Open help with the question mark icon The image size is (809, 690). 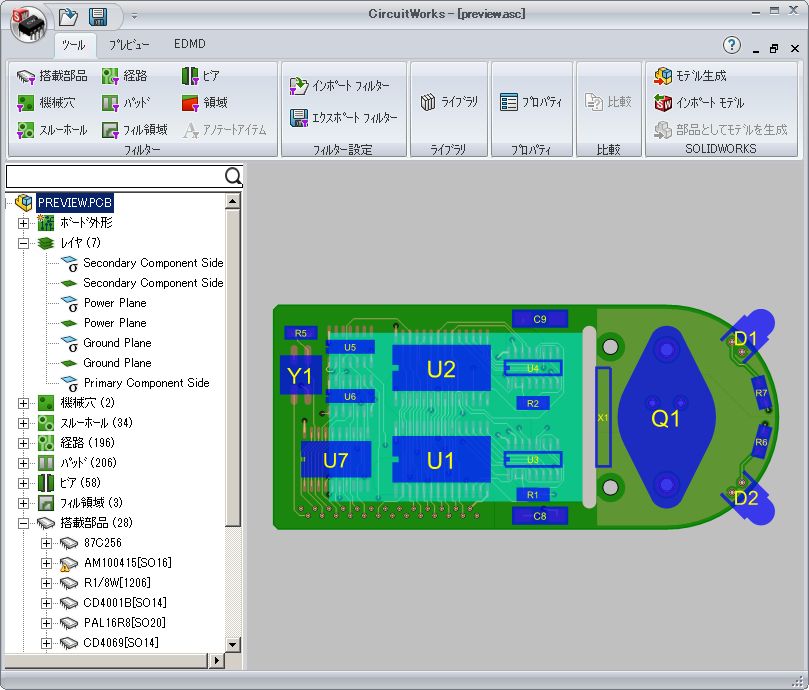click(732, 45)
